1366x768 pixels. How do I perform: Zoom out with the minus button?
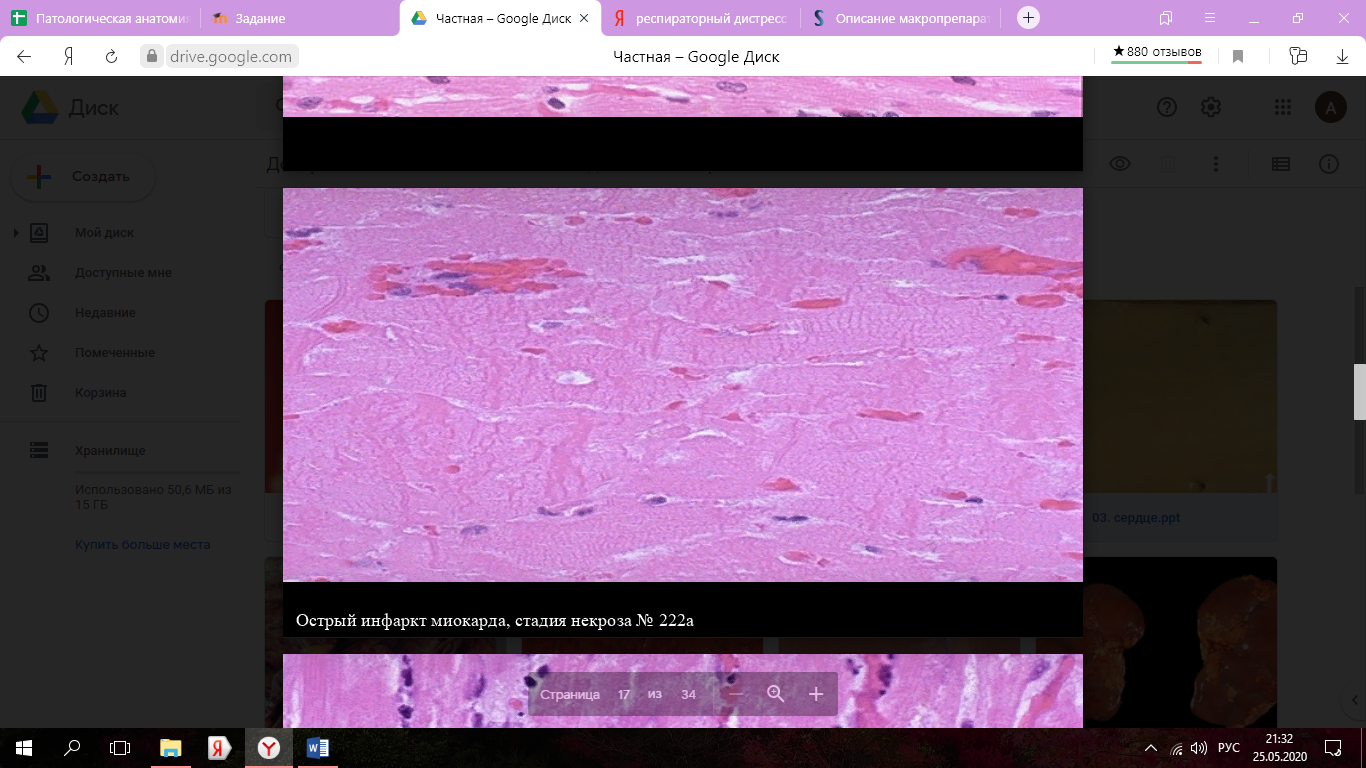(736, 694)
